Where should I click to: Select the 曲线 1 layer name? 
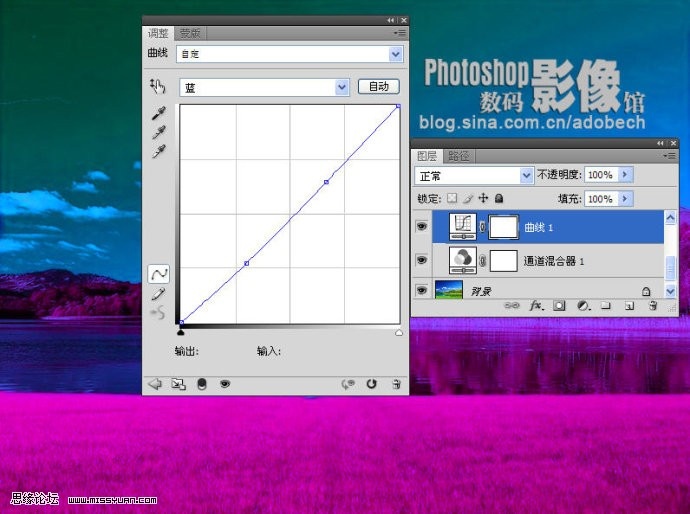(538, 227)
